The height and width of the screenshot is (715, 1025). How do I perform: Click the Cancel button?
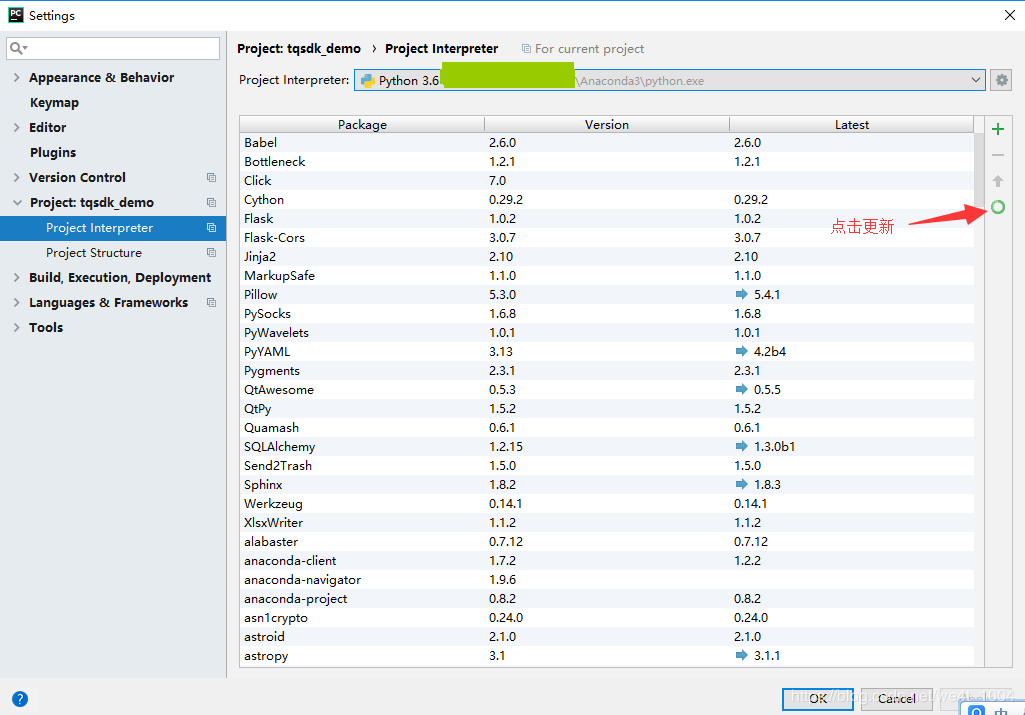pyautogui.click(x=896, y=699)
